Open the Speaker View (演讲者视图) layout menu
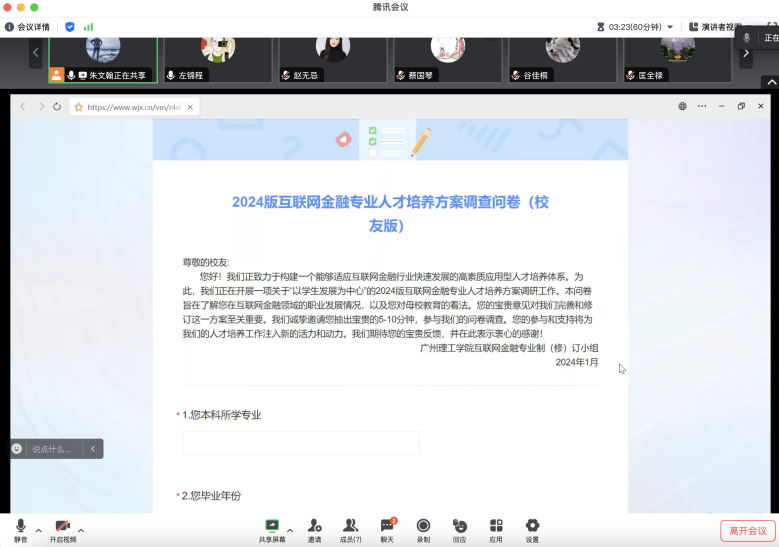The height and width of the screenshot is (547, 779). click(716, 27)
